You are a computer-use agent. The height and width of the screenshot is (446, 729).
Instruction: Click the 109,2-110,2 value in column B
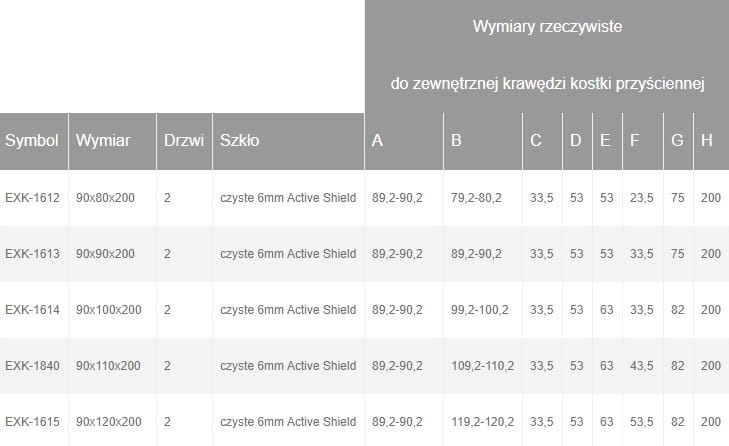pyautogui.click(x=481, y=366)
